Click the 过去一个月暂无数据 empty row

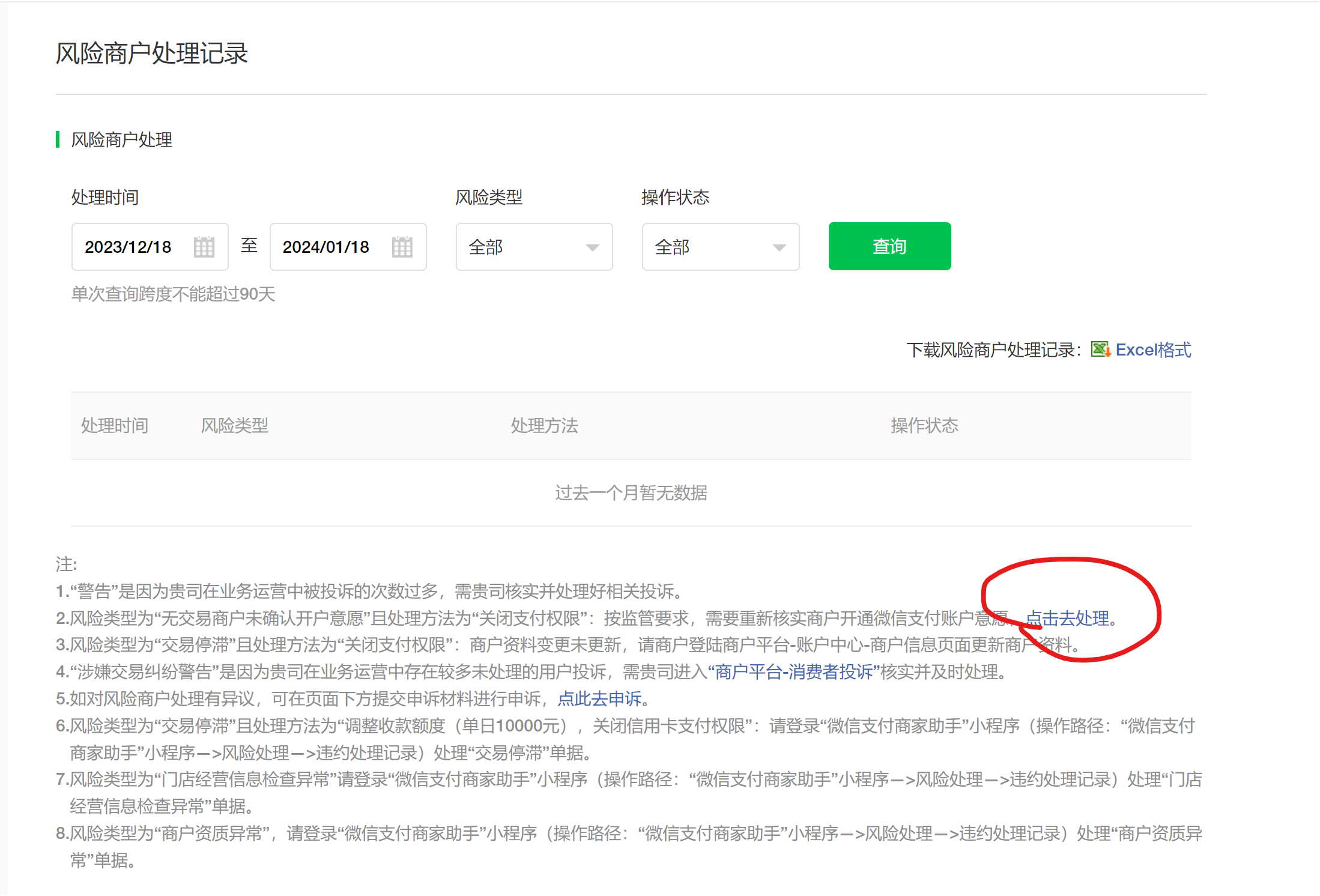coord(631,493)
